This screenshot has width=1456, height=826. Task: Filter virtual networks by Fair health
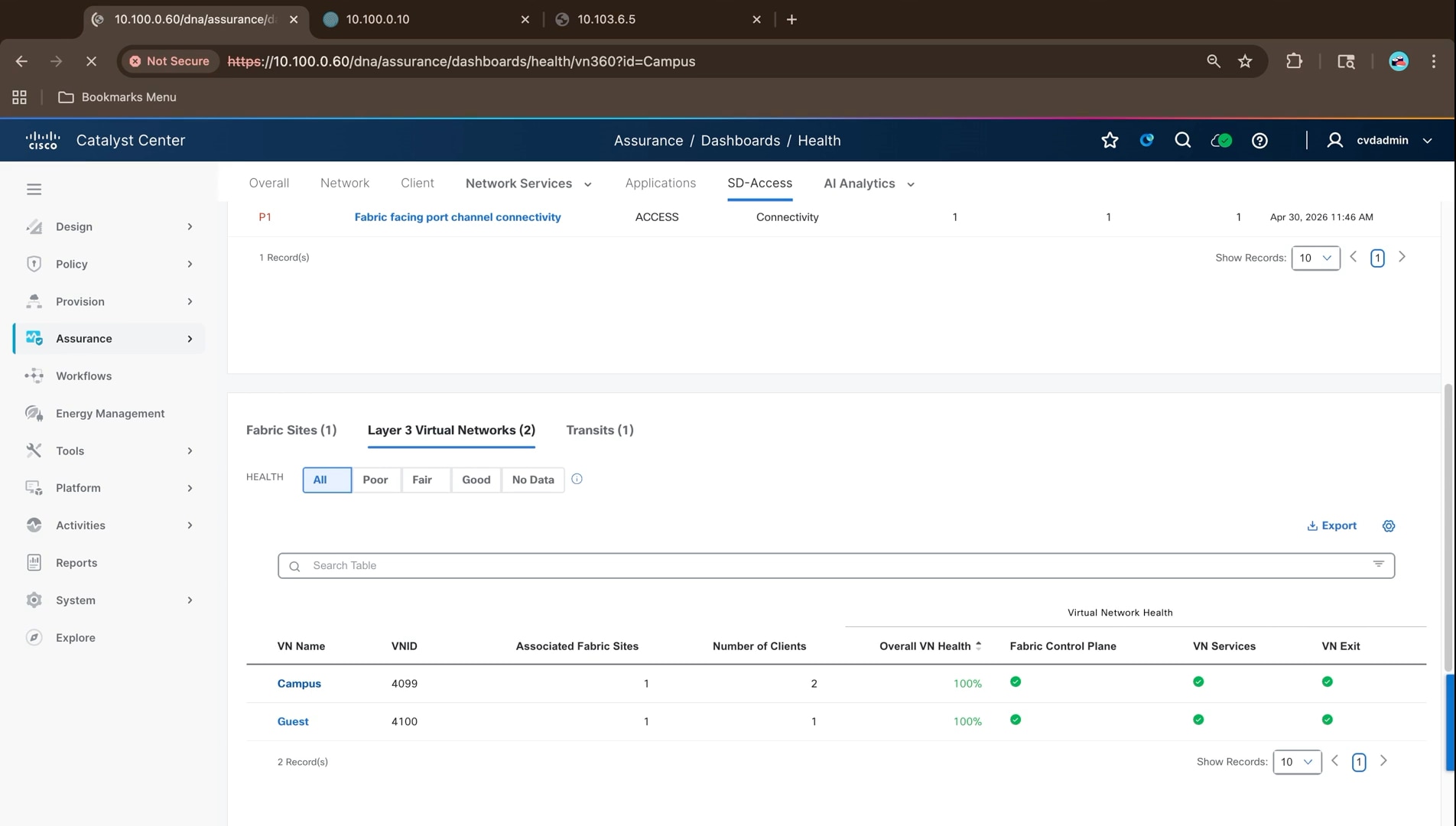[x=425, y=480]
